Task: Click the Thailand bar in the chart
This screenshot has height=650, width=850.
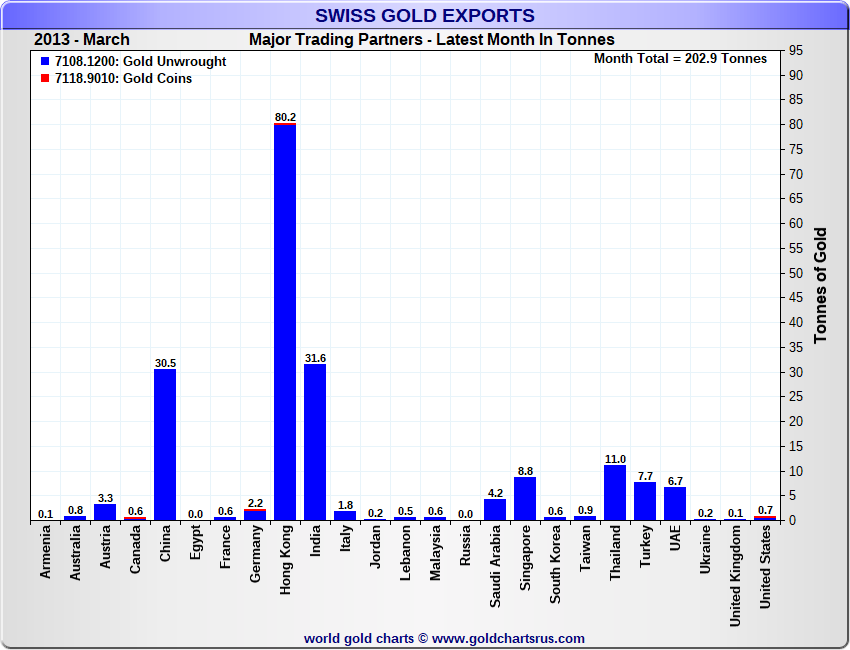Action: 615,493
